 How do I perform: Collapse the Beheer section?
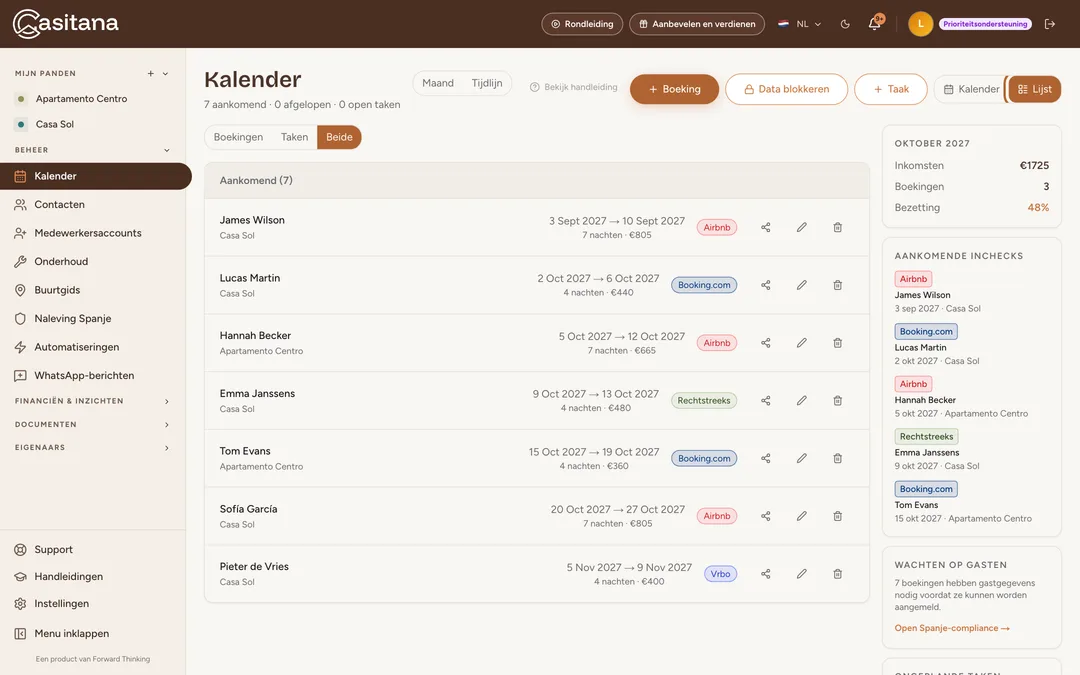166,150
